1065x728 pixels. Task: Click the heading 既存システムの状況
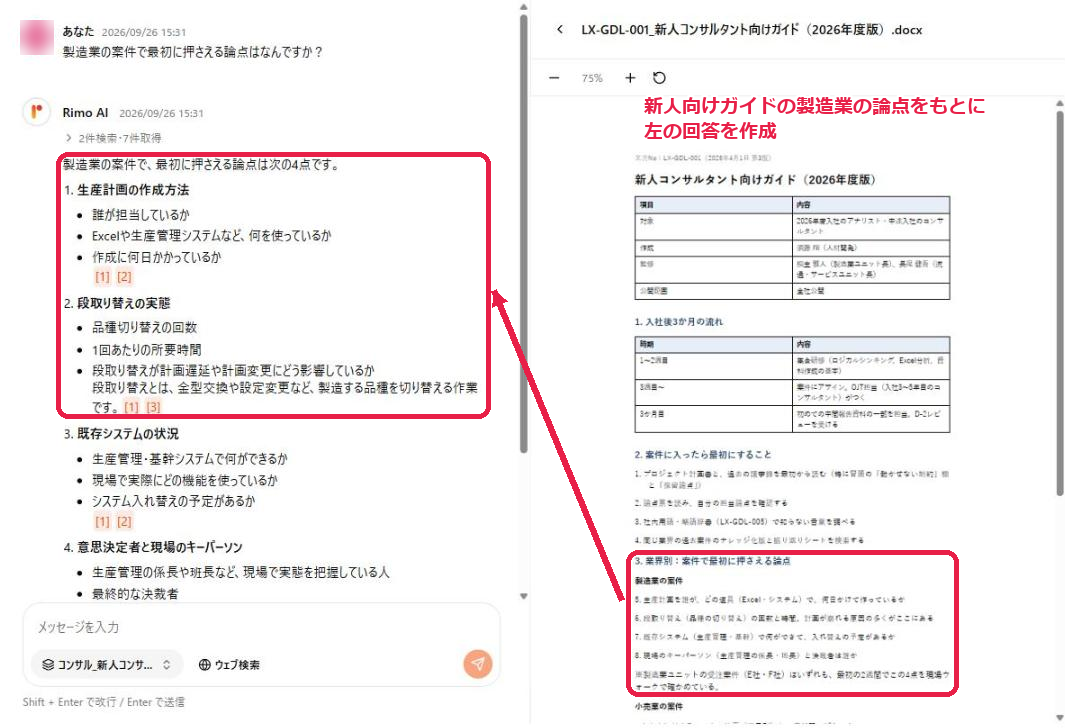[128, 433]
